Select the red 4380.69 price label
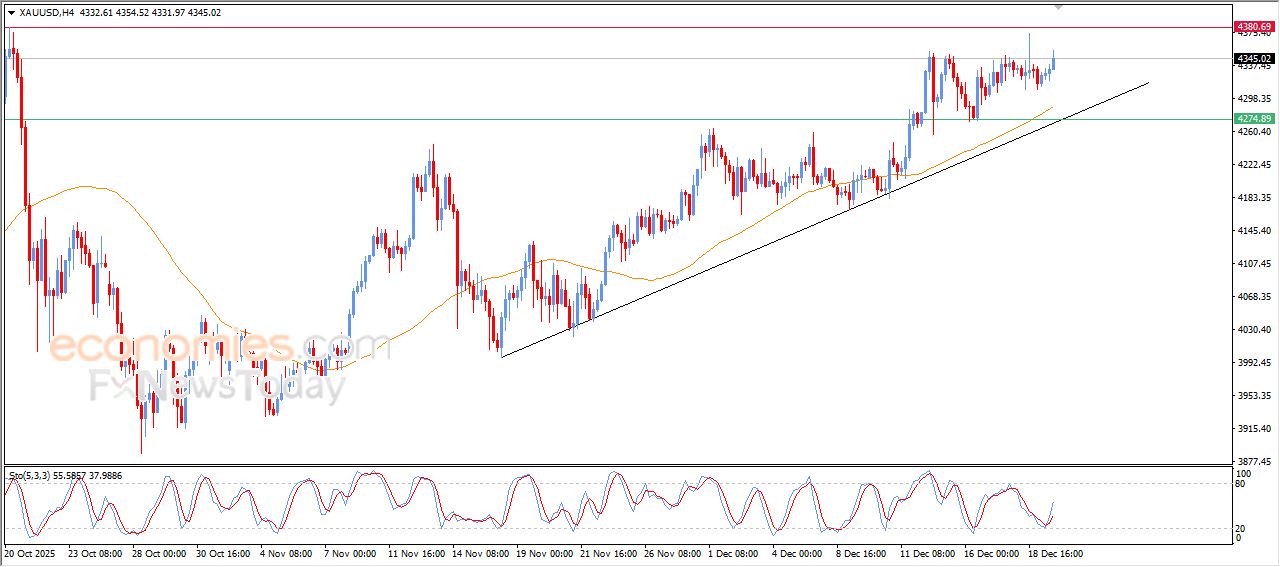The width and height of the screenshot is (1280, 567). 1254,26
